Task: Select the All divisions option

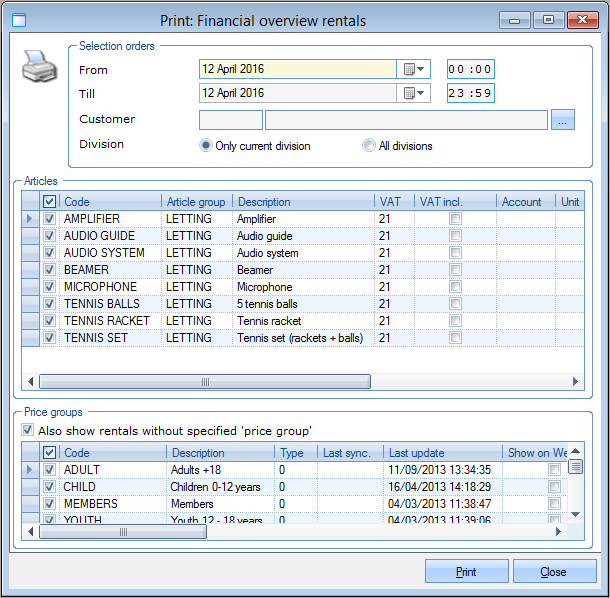Action: pos(369,146)
